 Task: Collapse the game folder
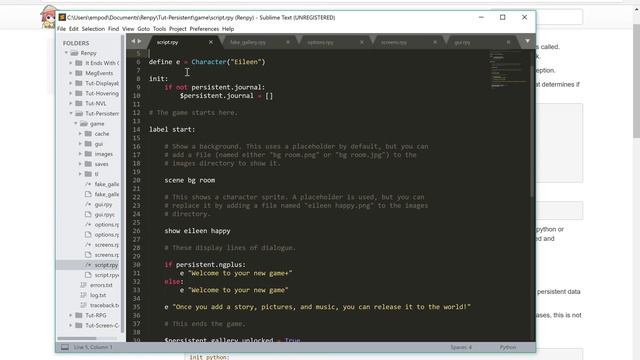point(76,124)
